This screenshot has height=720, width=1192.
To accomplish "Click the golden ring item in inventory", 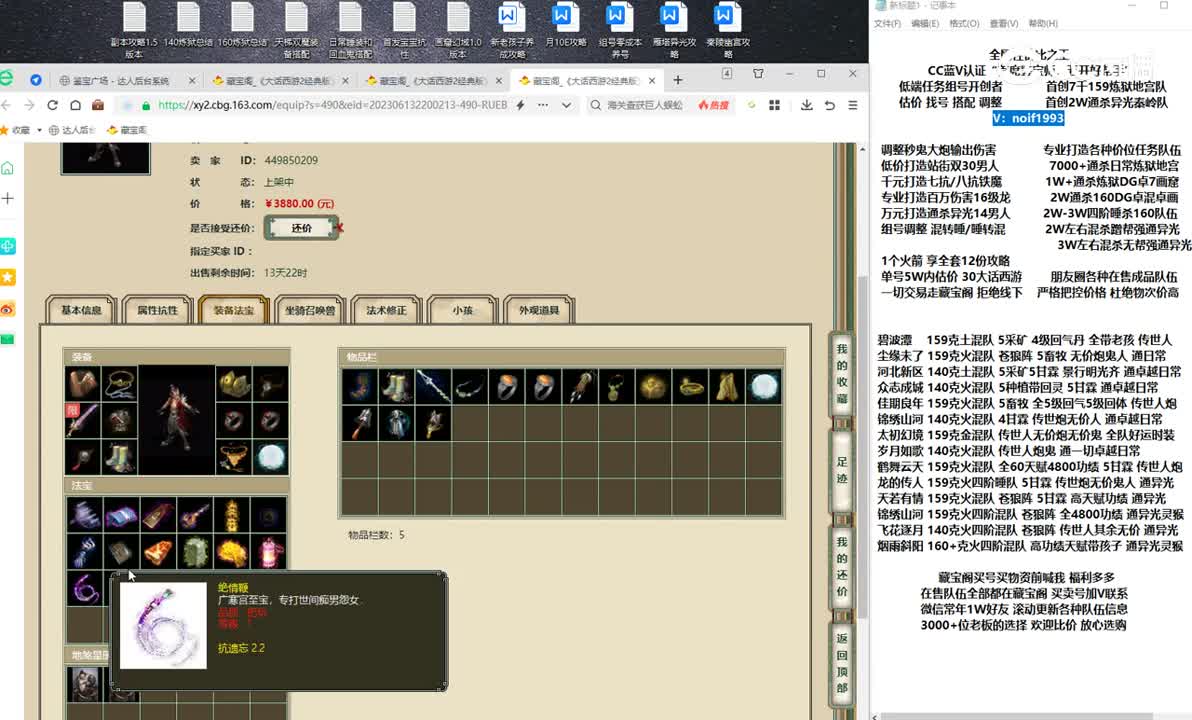I will (690, 386).
